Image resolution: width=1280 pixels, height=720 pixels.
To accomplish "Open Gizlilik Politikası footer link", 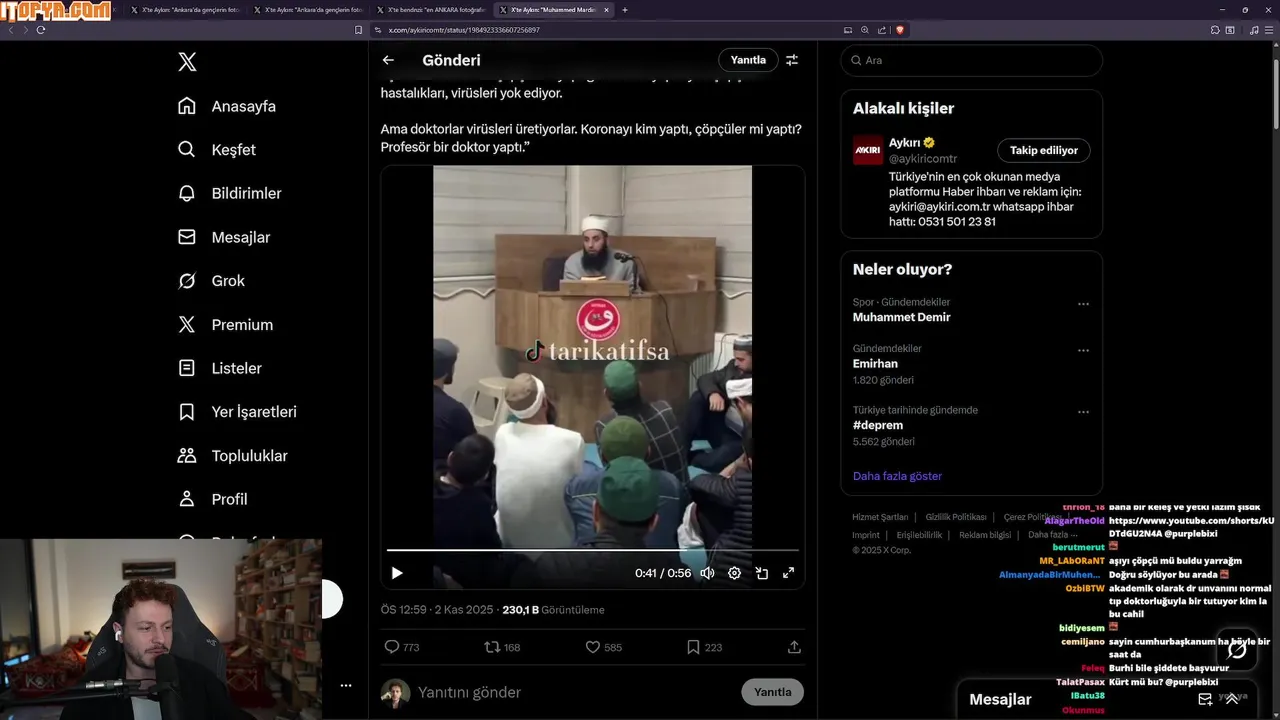I will tap(956, 517).
